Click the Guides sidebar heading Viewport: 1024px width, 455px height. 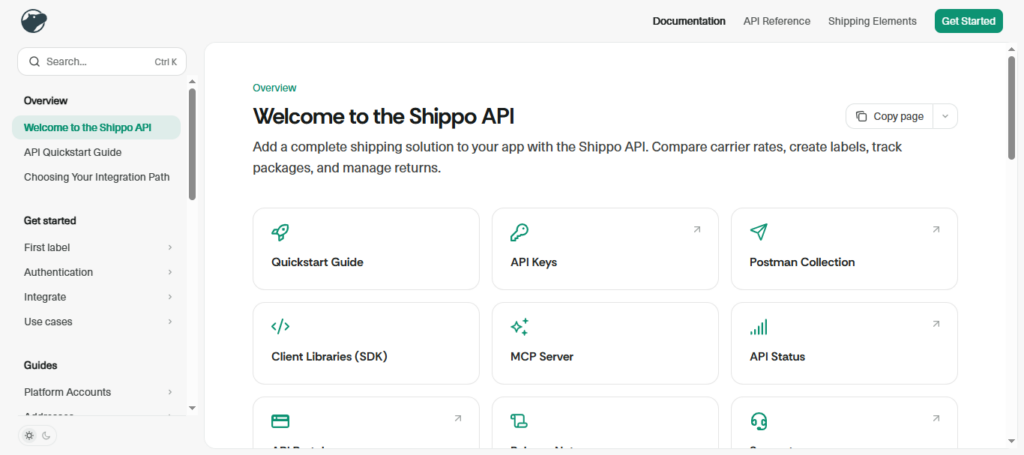[x=40, y=365]
